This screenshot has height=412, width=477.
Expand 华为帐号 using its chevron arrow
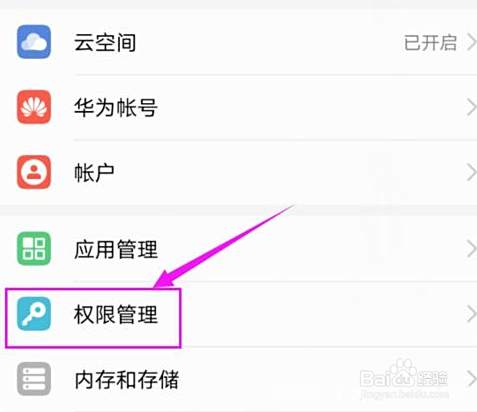(x=471, y=107)
